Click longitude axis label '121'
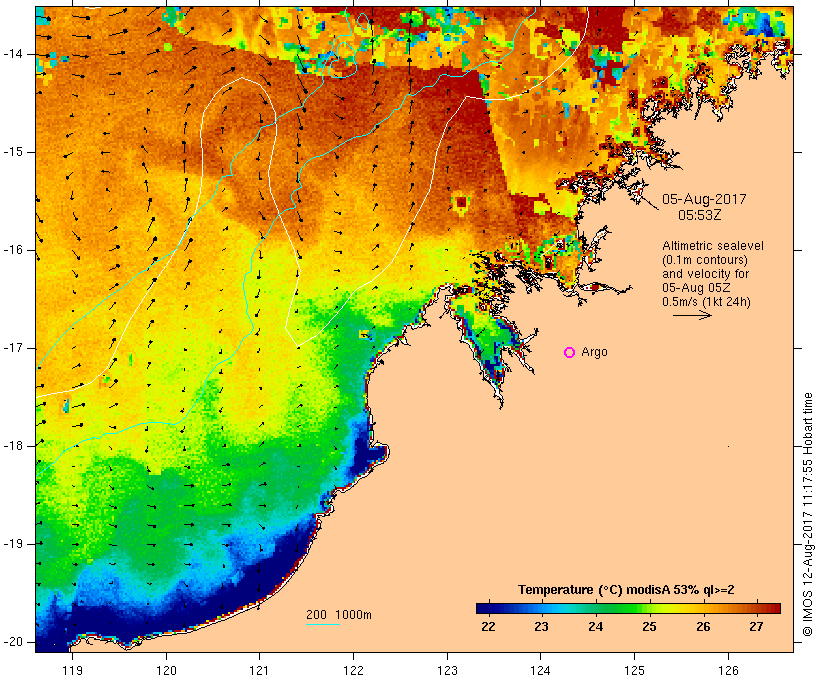The width and height of the screenshot is (820, 680). click(x=259, y=670)
